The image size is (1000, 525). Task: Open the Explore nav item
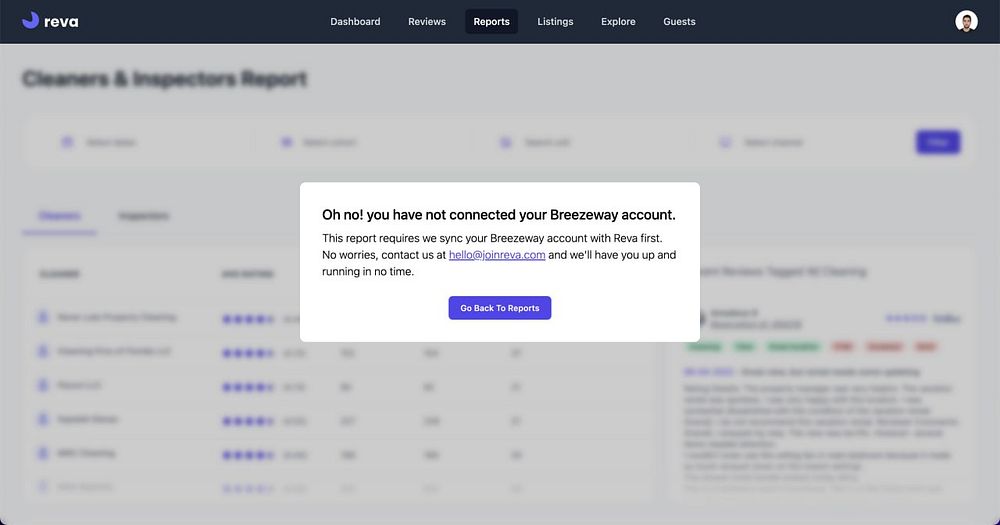618,22
